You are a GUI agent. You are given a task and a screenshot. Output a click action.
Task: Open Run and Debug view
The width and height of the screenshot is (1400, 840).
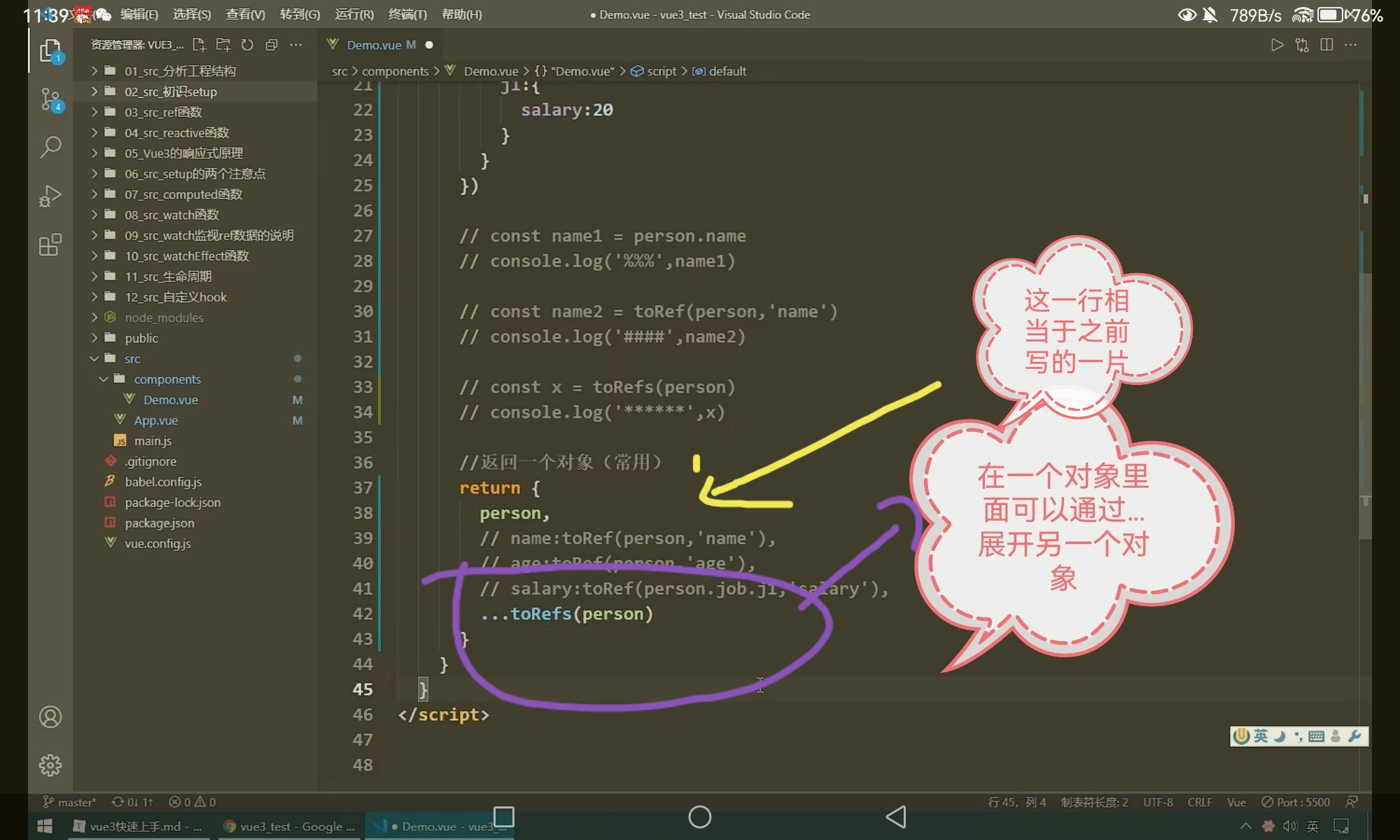pyautogui.click(x=50, y=196)
